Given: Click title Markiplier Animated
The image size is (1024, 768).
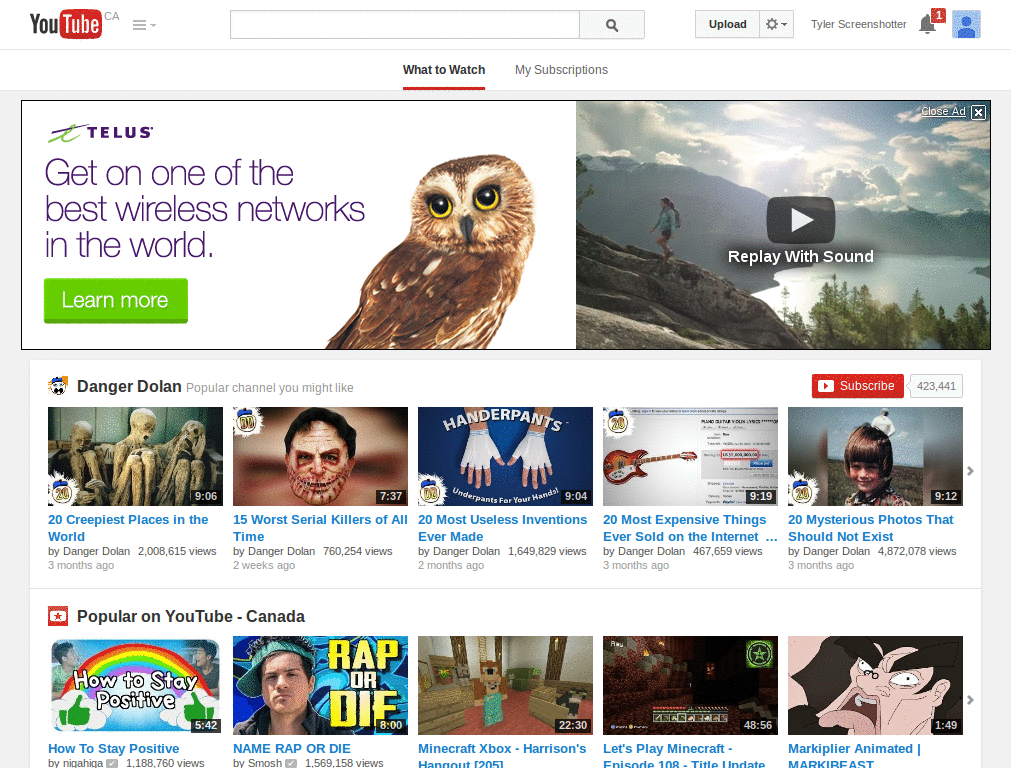Looking at the screenshot, I should click(854, 756).
